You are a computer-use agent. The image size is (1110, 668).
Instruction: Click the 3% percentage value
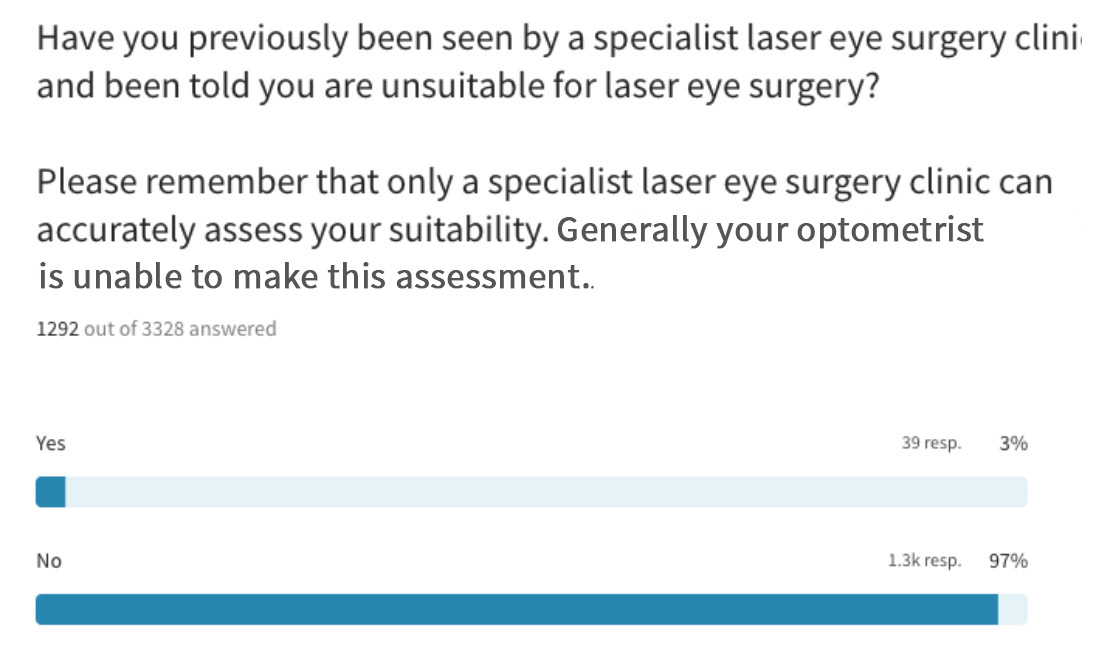tap(1013, 444)
